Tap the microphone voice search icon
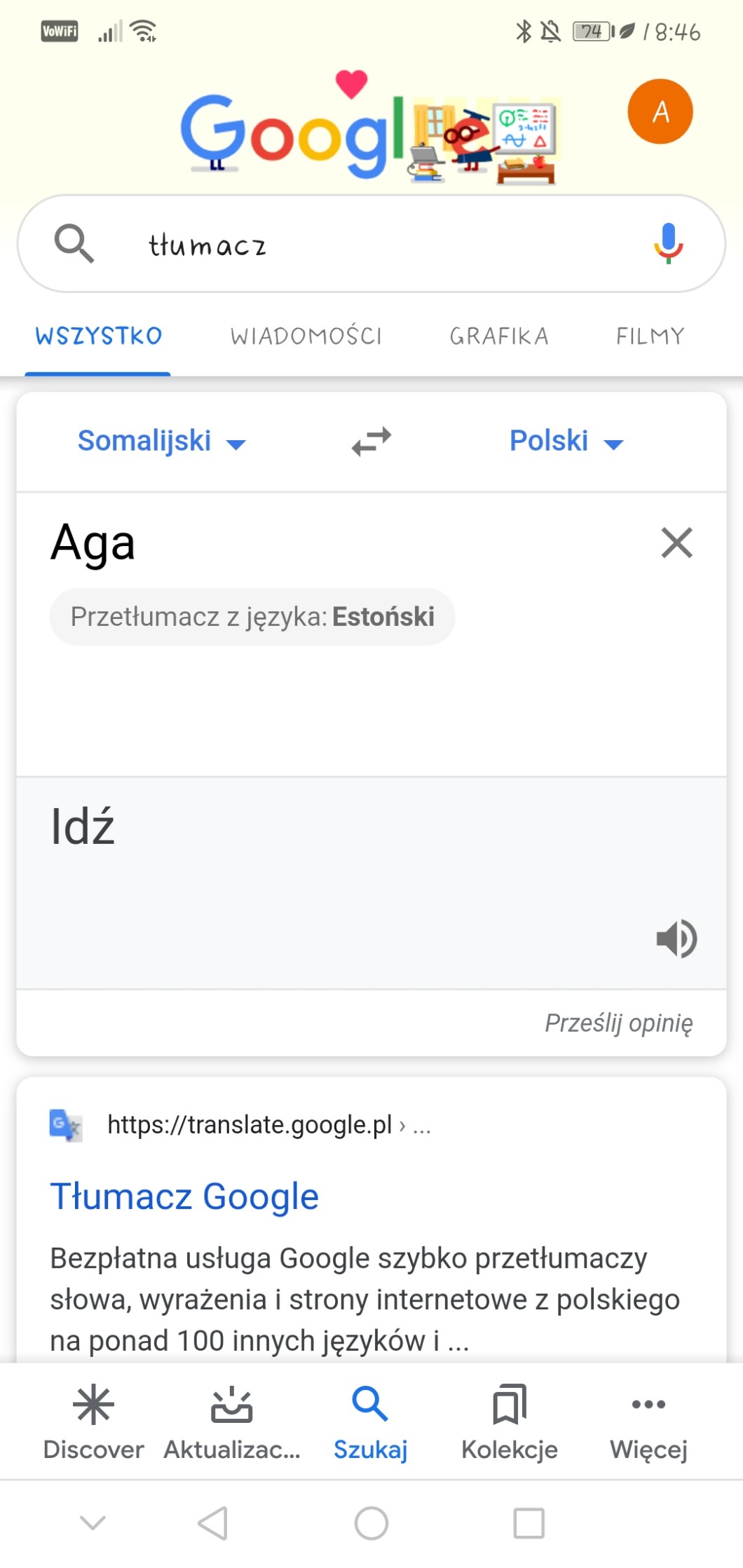 pos(668,243)
